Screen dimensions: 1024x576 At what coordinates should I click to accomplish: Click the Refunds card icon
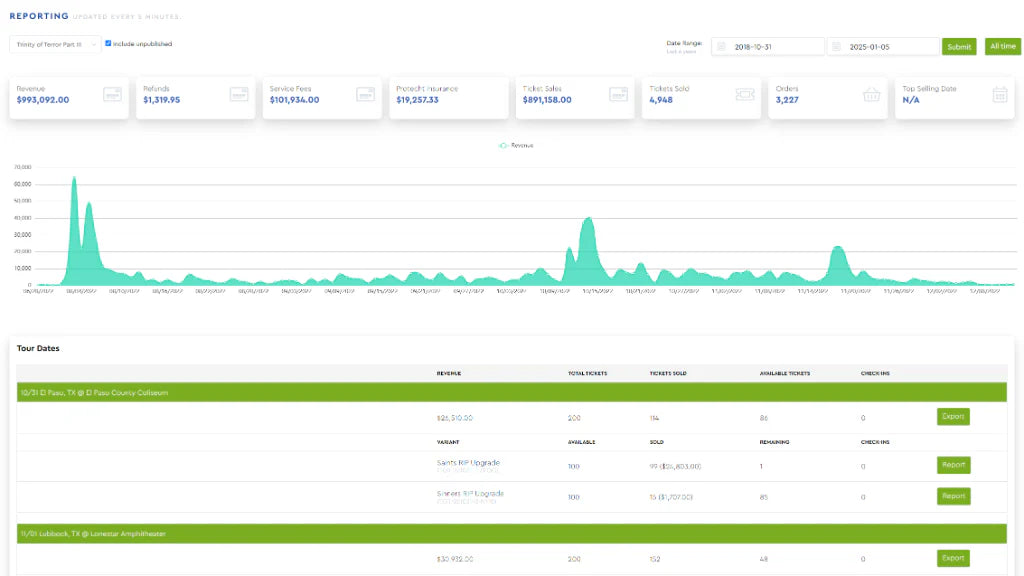tap(239, 94)
